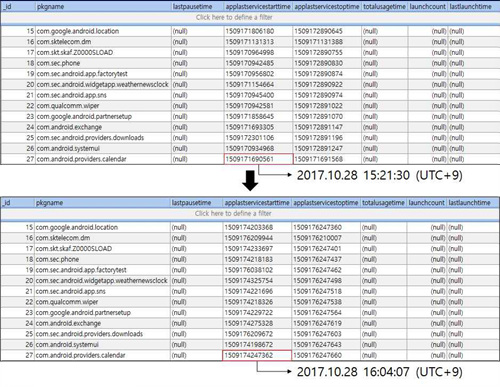
Task: Select cell with value 1509172890830
Action: click(327, 63)
